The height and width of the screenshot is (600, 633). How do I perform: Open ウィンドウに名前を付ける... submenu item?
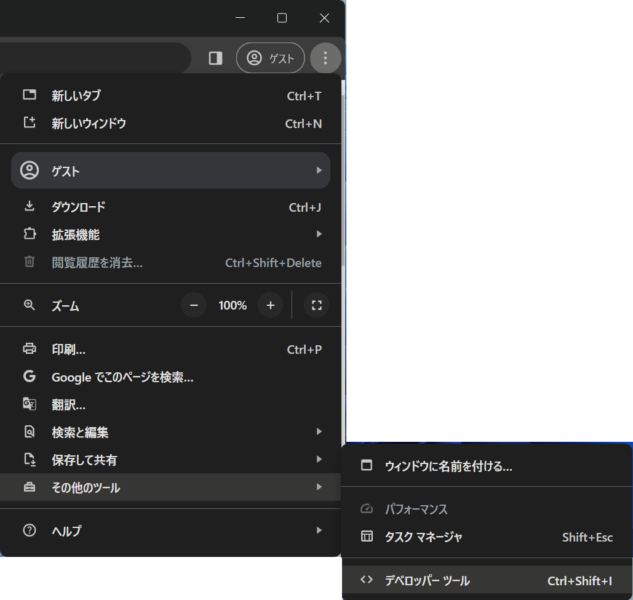click(x=487, y=466)
